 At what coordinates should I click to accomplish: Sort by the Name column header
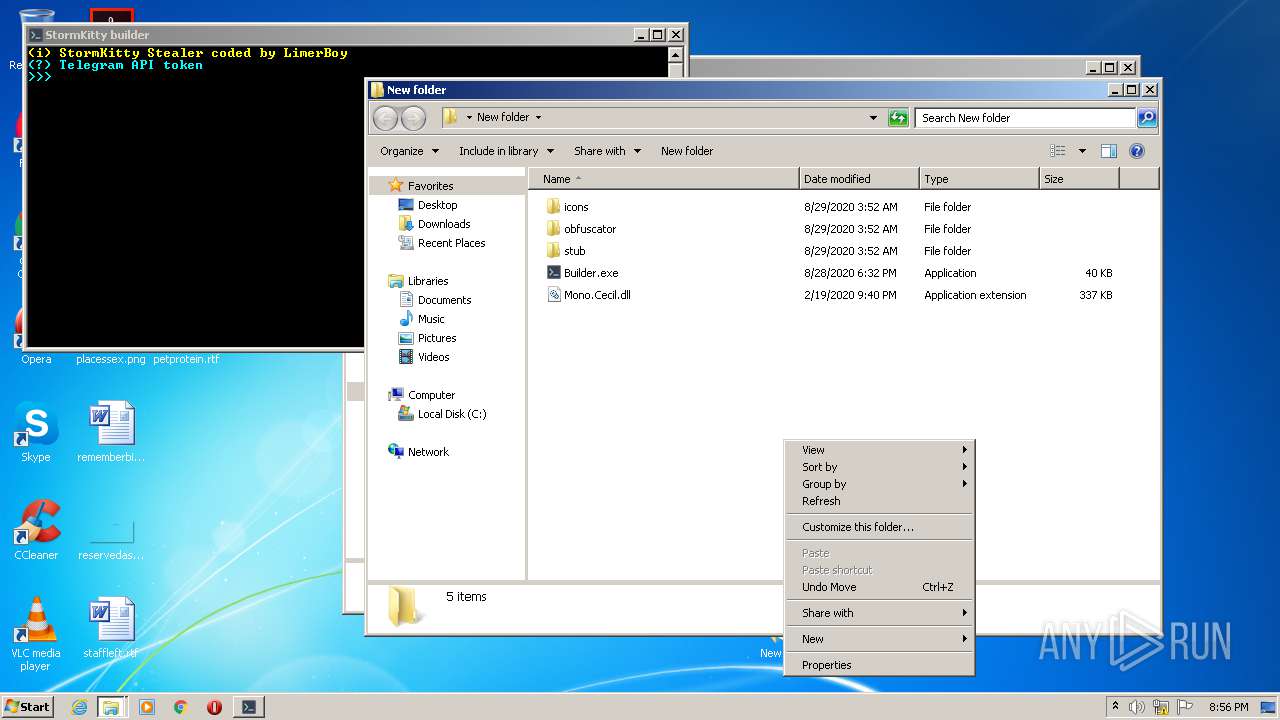pyautogui.click(x=663, y=179)
